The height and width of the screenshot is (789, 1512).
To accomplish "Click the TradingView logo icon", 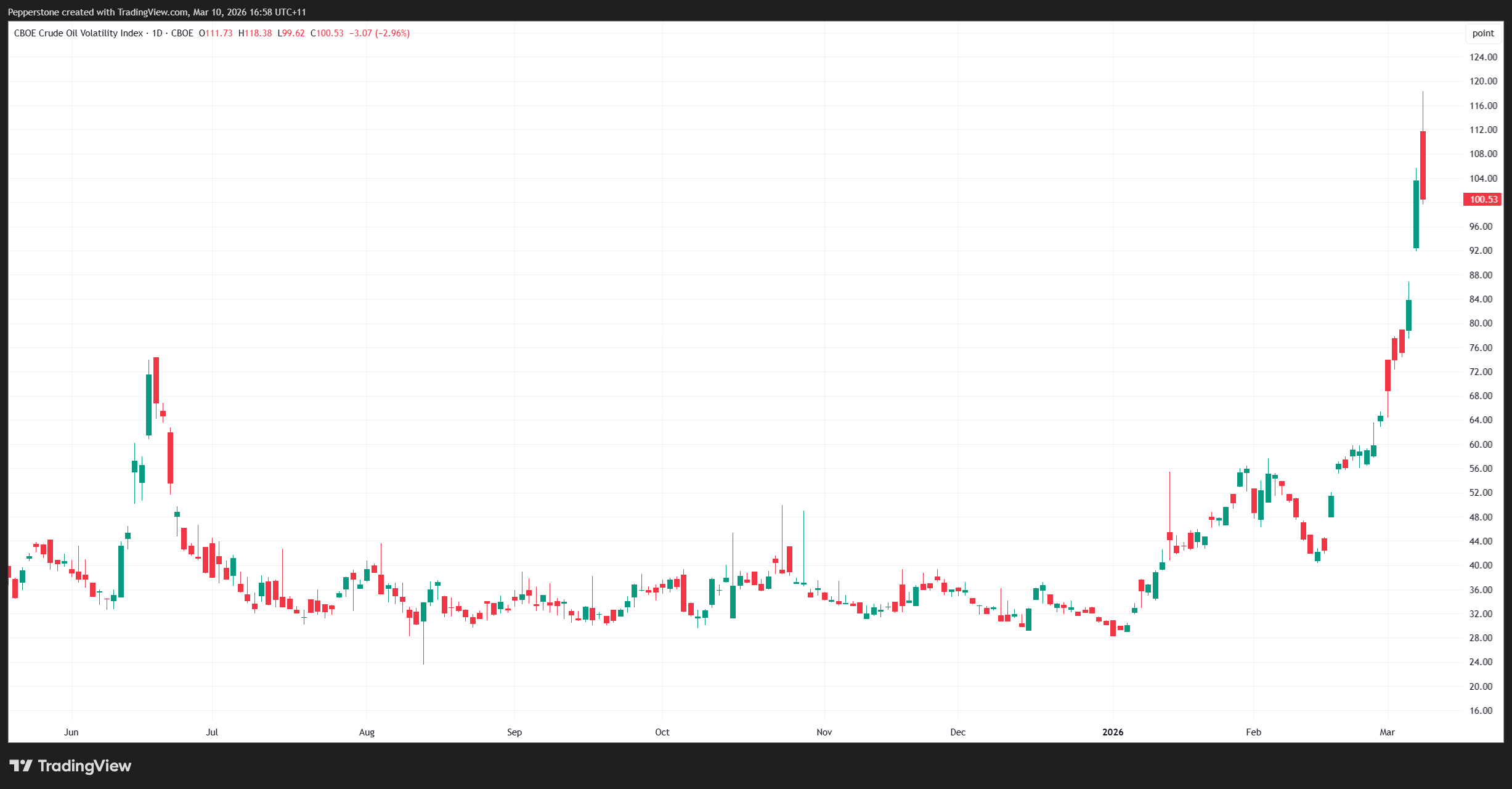I will click(x=21, y=766).
